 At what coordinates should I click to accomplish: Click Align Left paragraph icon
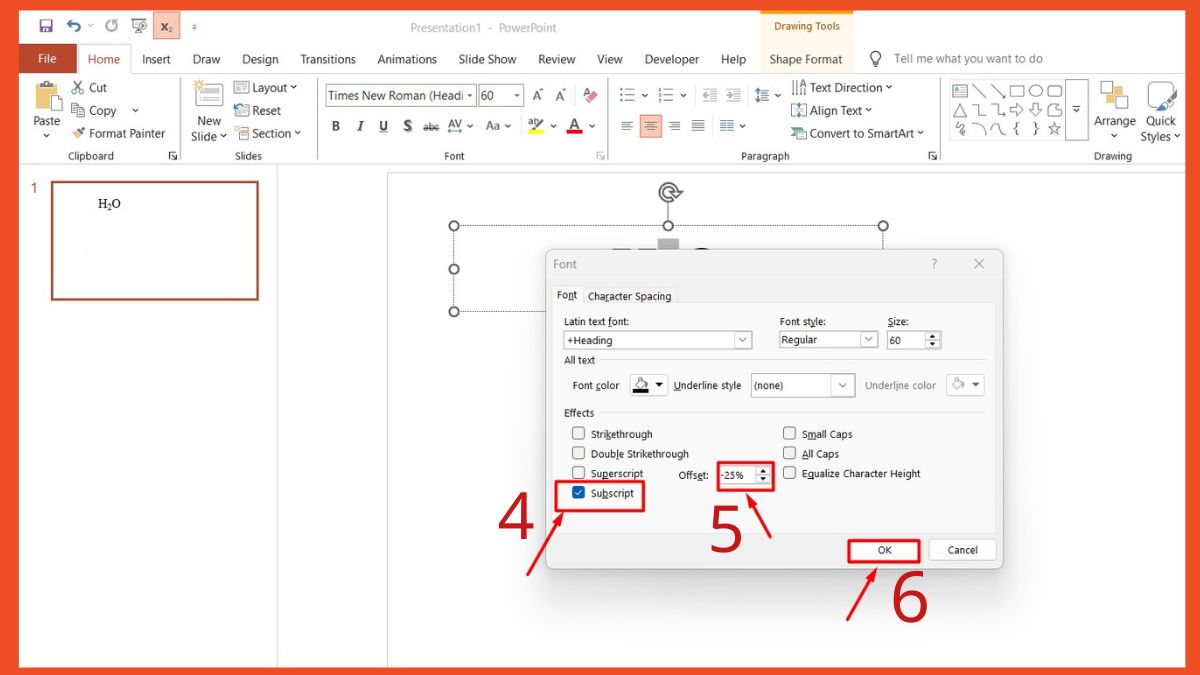[x=627, y=126]
